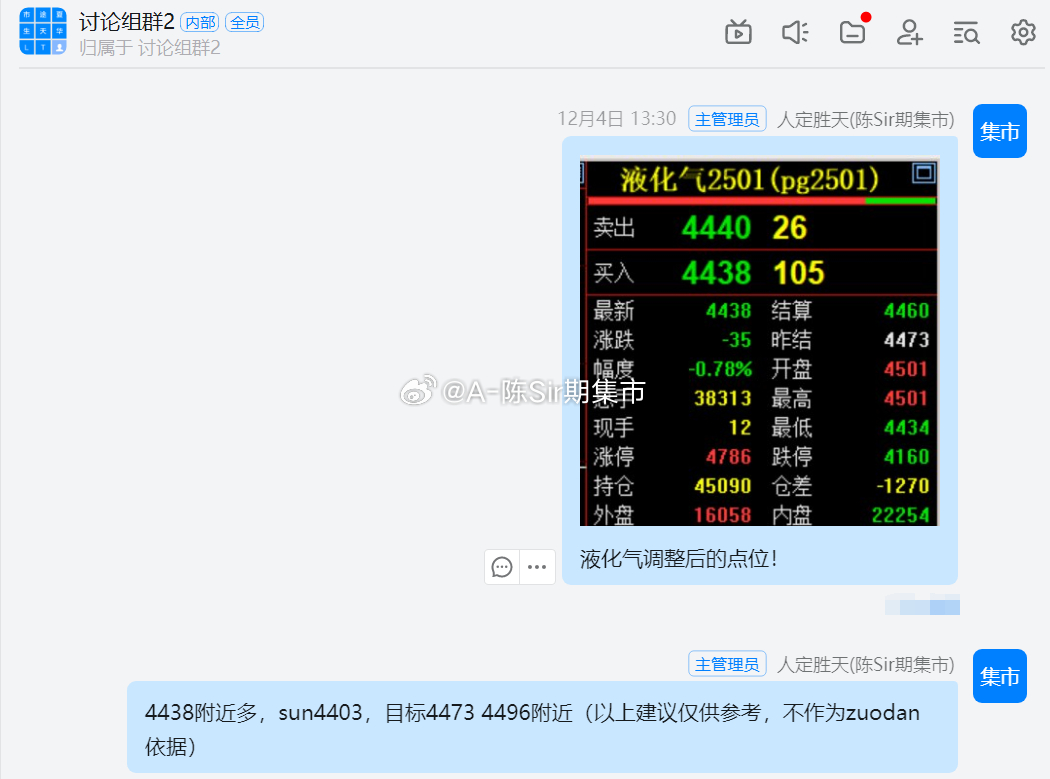Click the '主管理员' badge above the image message

coord(727,118)
